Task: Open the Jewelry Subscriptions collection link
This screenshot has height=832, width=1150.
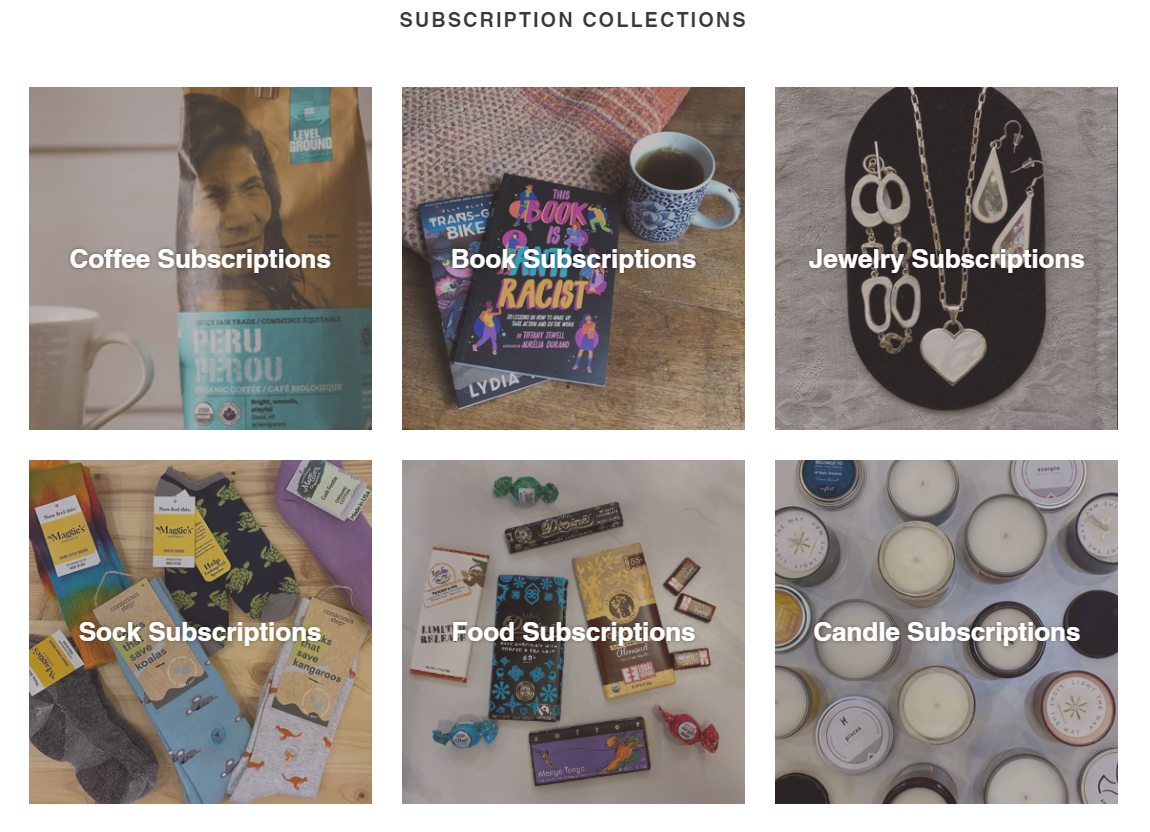Action: (x=946, y=258)
